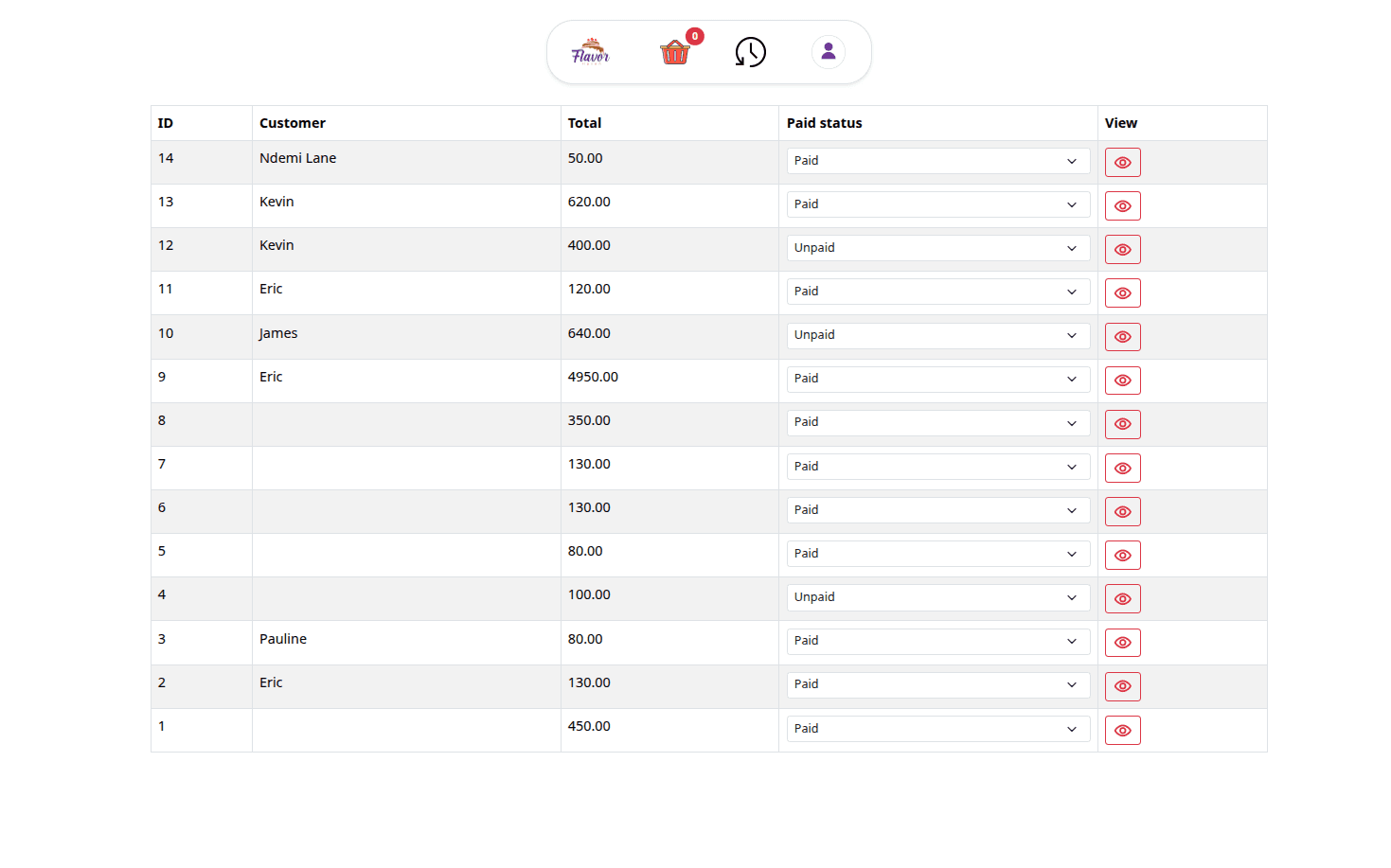Click the Paid status column header

(824, 123)
